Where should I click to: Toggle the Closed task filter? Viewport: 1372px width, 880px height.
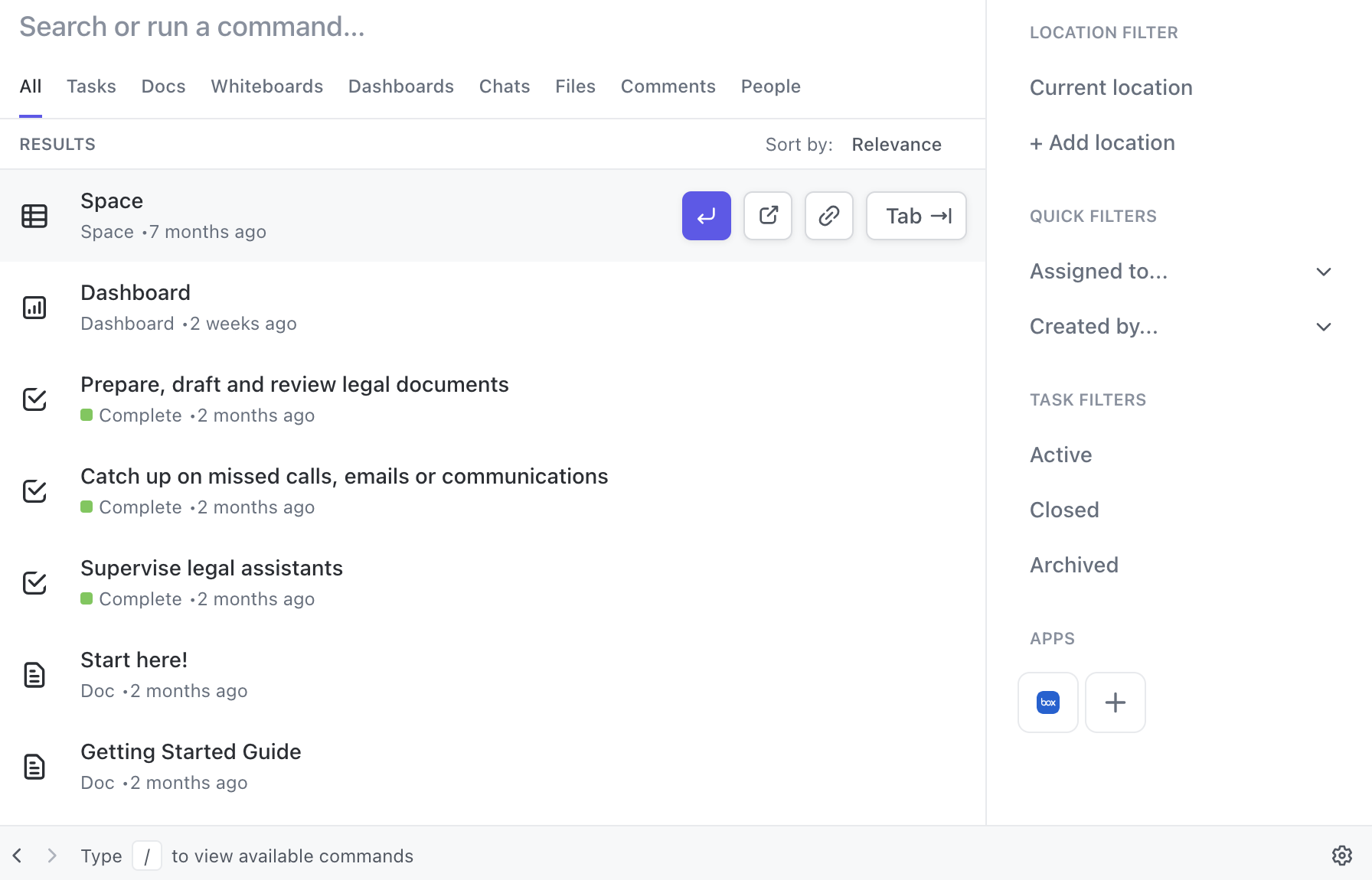[x=1063, y=509]
